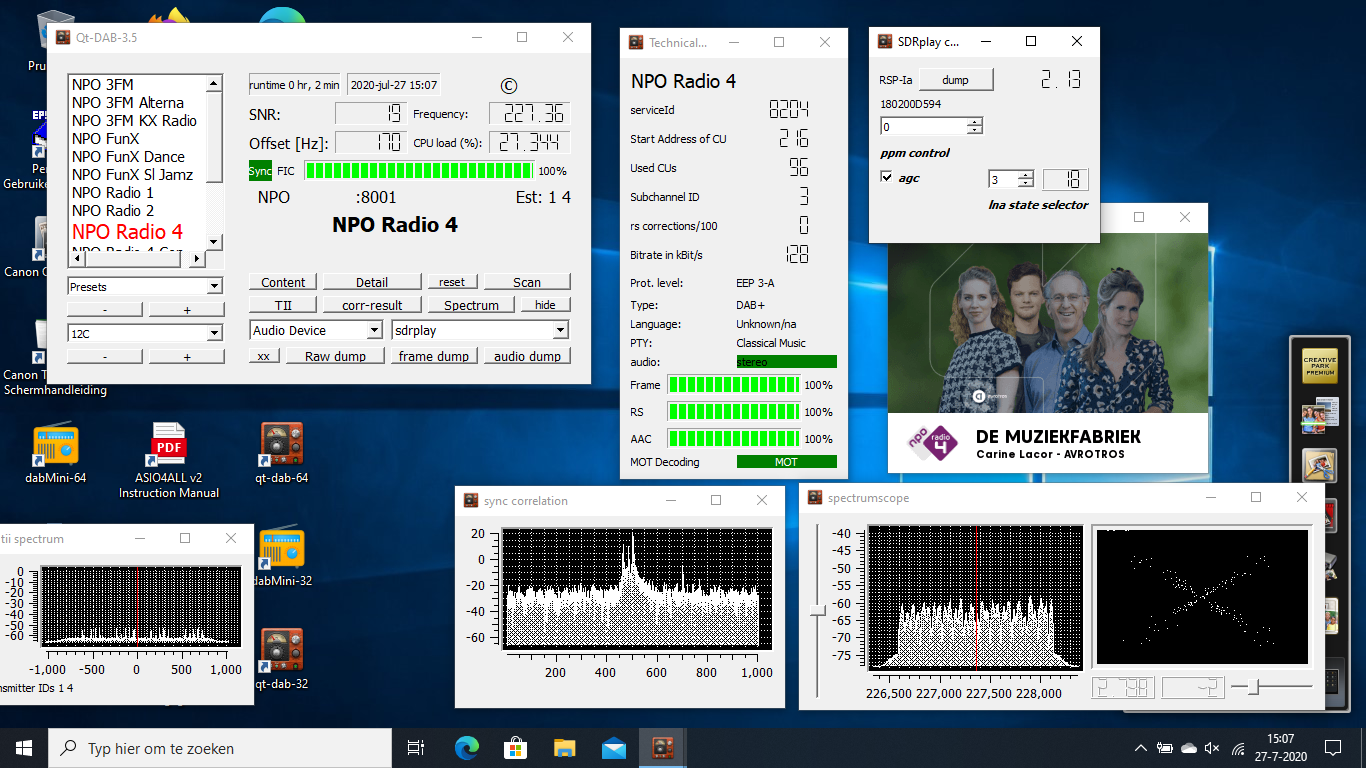Open the network tray icon

[1238, 748]
